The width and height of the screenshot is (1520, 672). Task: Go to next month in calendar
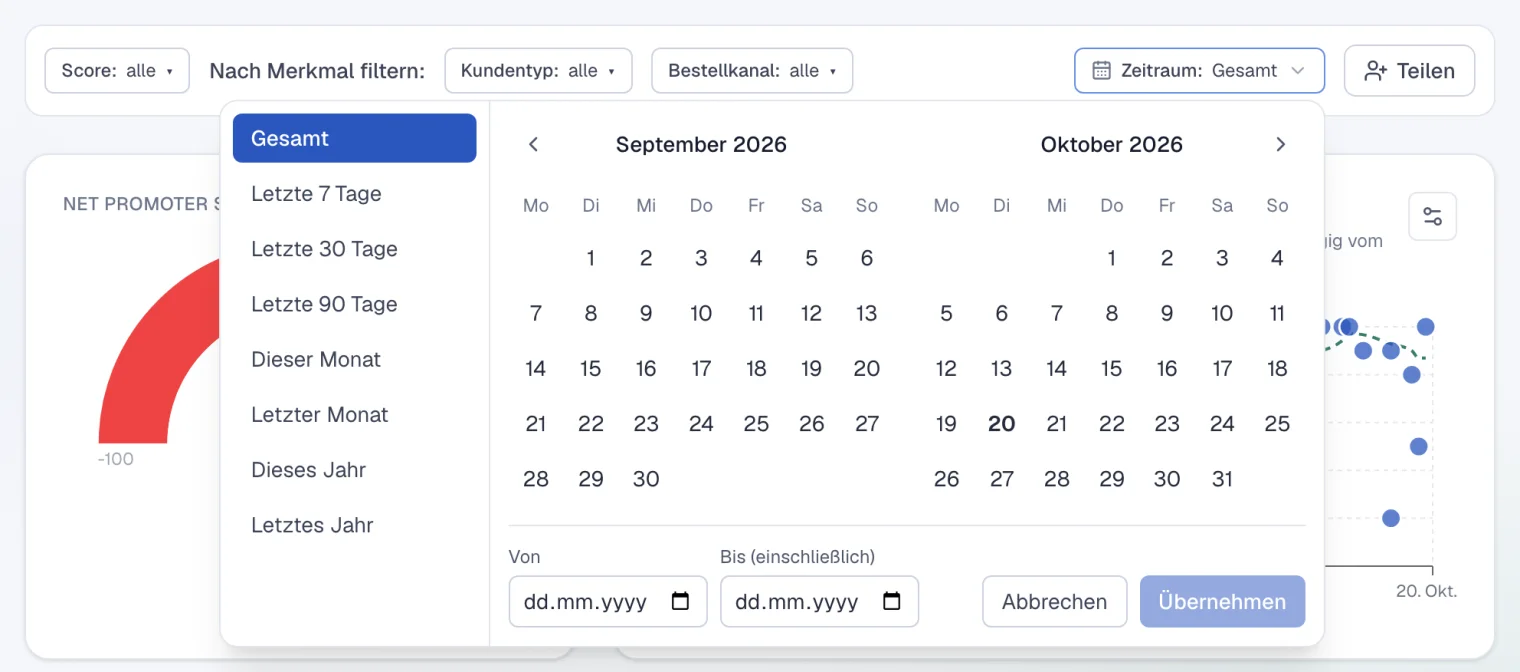coord(1280,145)
